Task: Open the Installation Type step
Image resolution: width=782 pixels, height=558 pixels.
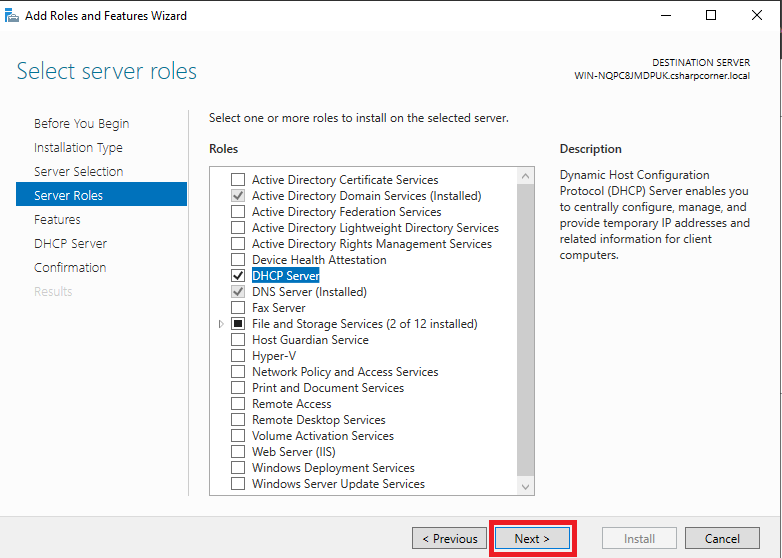Action: 78,148
